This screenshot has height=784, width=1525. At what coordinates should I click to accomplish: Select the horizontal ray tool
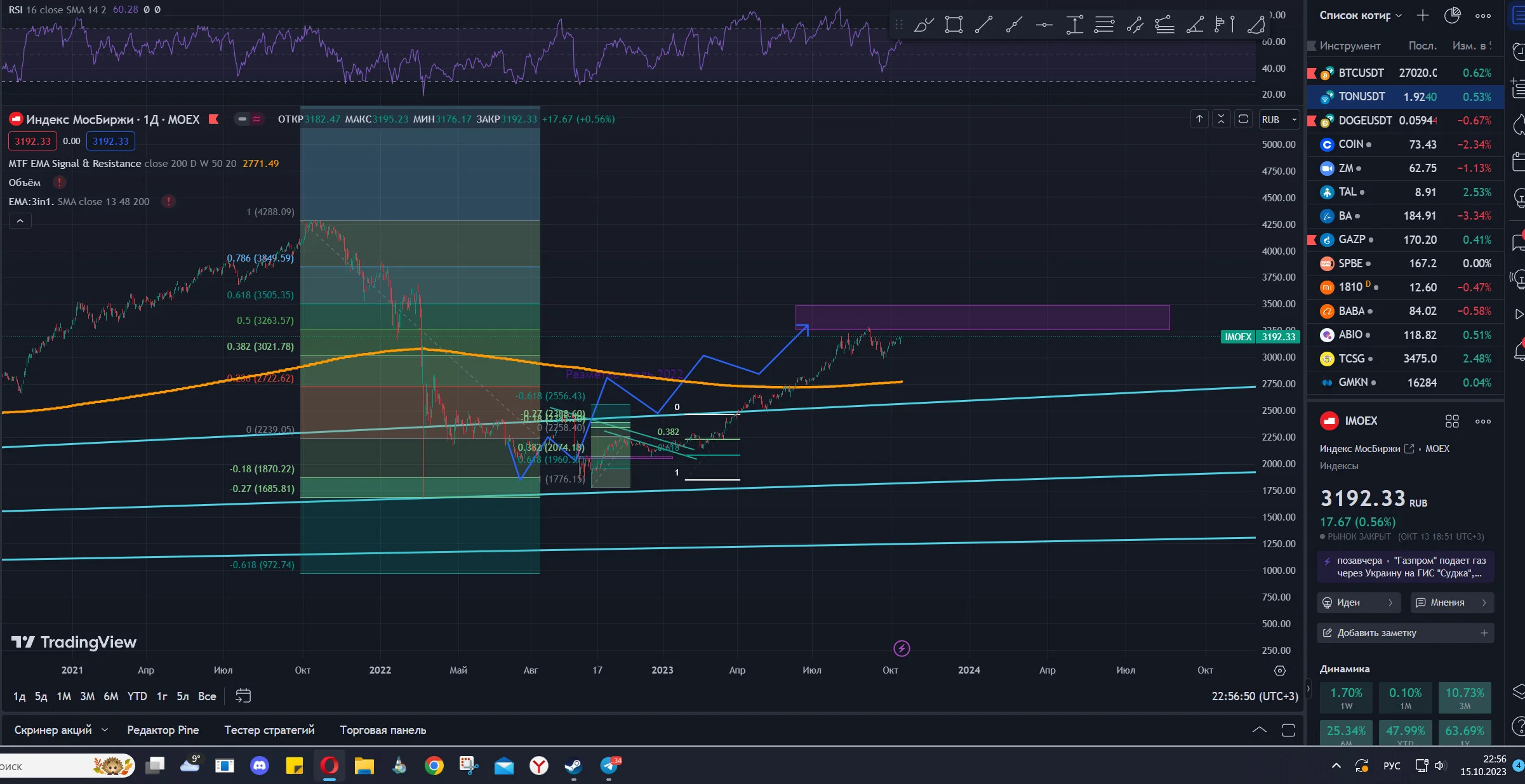click(1044, 25)
